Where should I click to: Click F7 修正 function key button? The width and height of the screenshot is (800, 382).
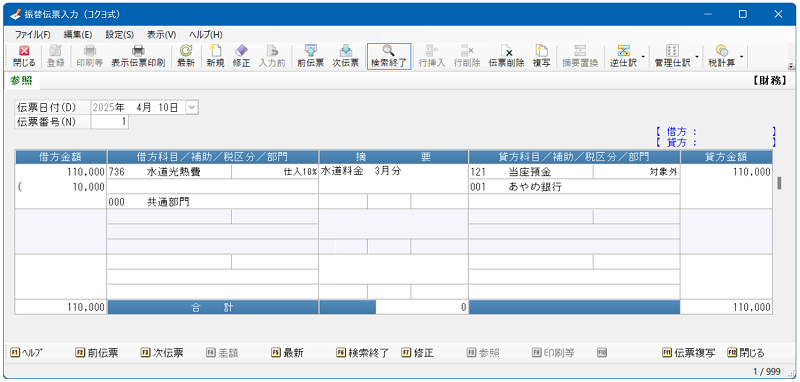[417, 352]
